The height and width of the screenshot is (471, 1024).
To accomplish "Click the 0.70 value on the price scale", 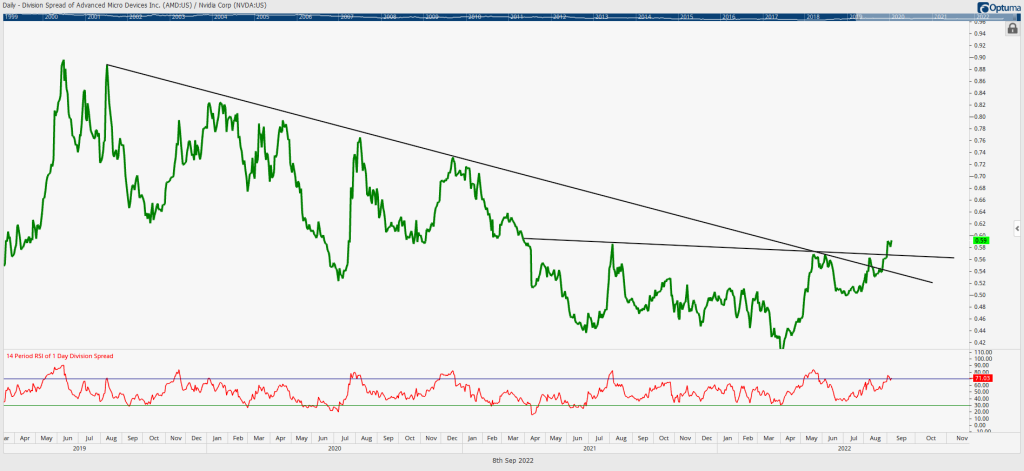I will (978, 176).
